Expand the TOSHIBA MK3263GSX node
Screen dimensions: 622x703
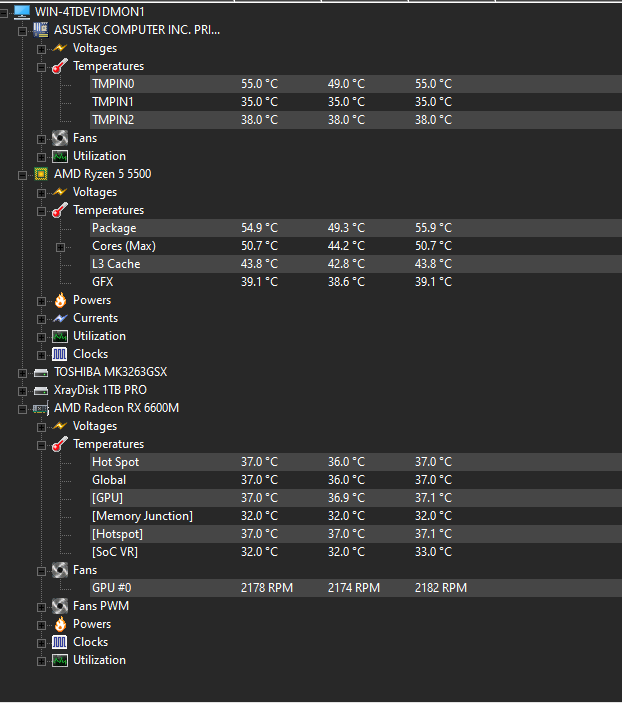coord(22,373)
